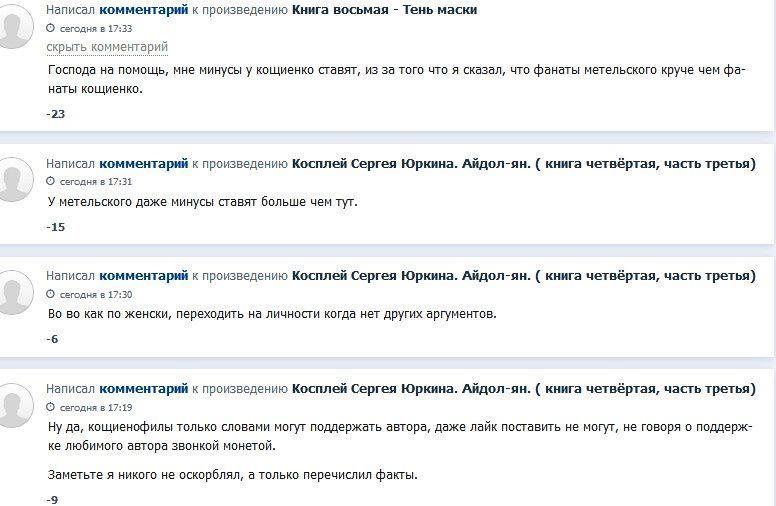
Task: Click the -15 rating score
Action: pyautogui.click(x=55, y=227)
